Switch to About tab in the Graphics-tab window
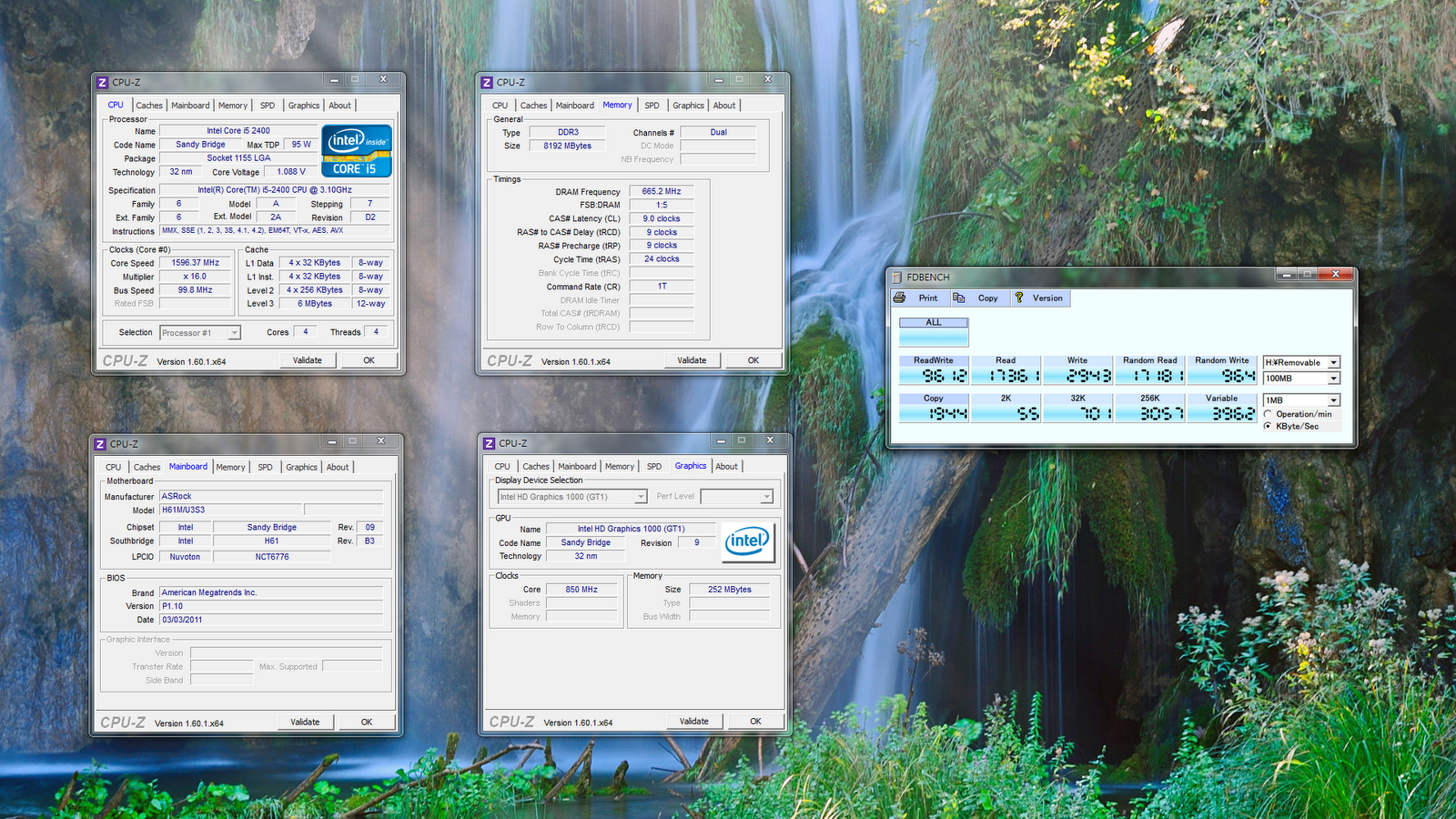Screen dimensions: 1456x819 (x=727, y=467)
